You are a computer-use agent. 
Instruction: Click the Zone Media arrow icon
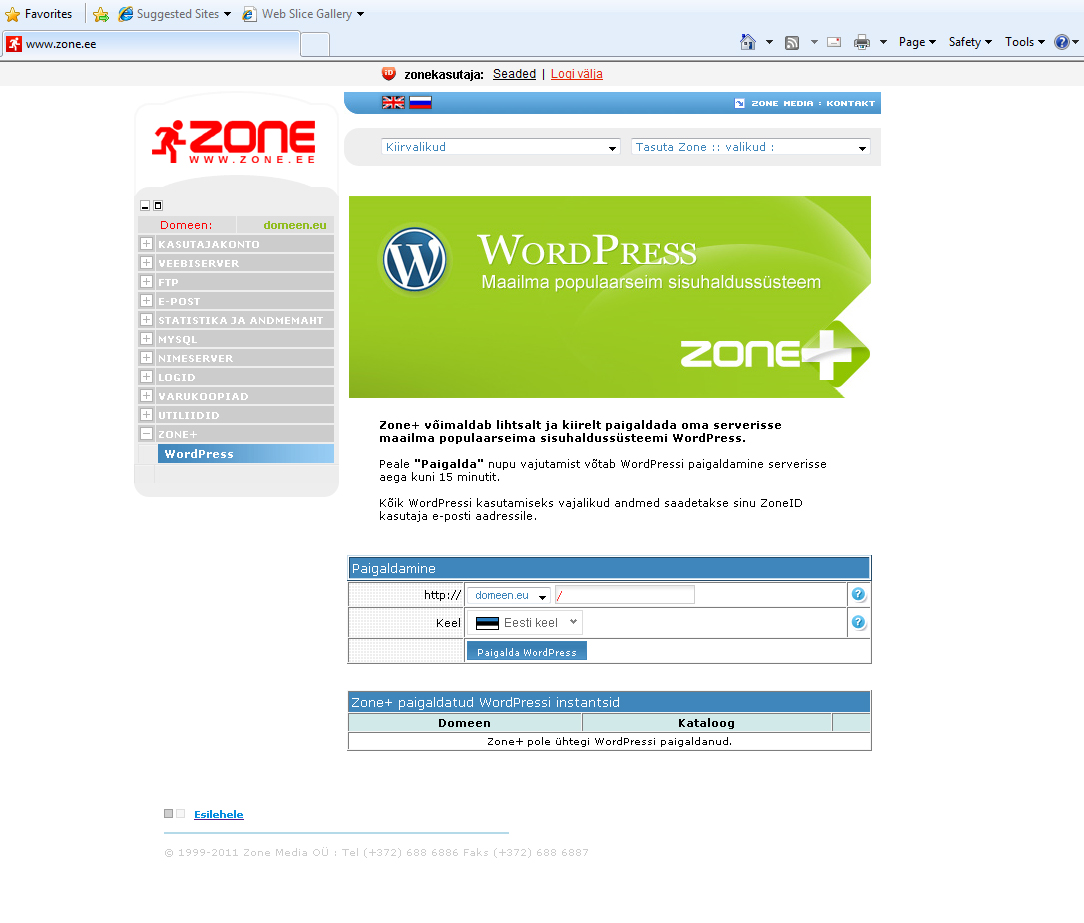(740, 103)
